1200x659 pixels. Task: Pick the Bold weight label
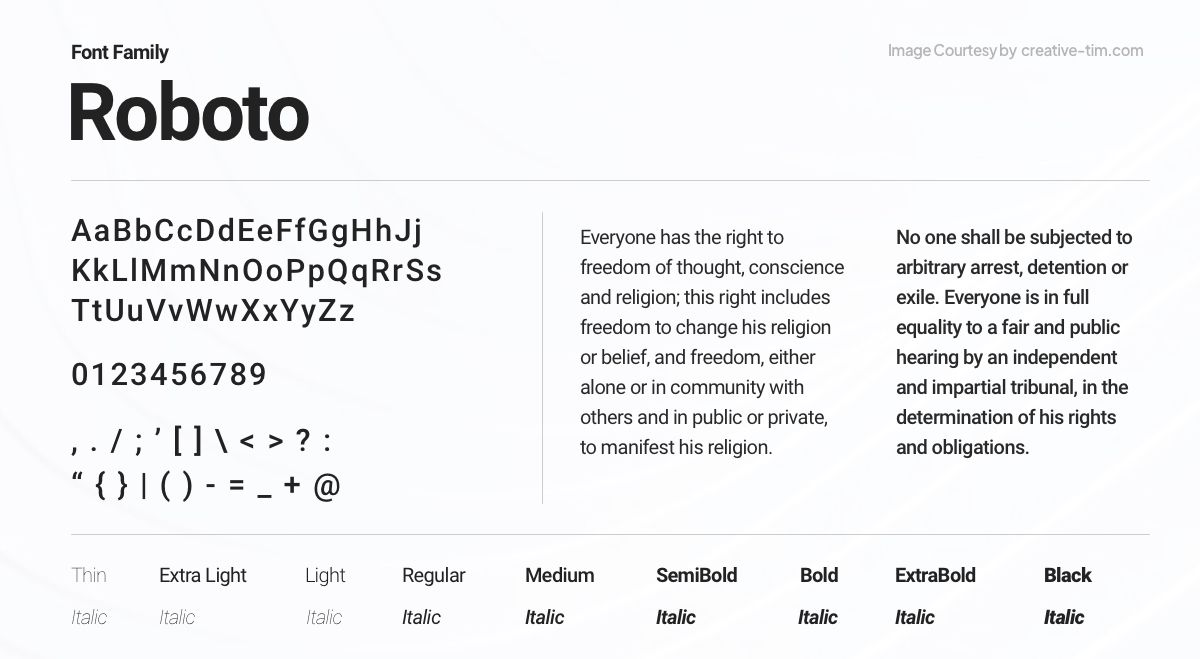[819, 575]
